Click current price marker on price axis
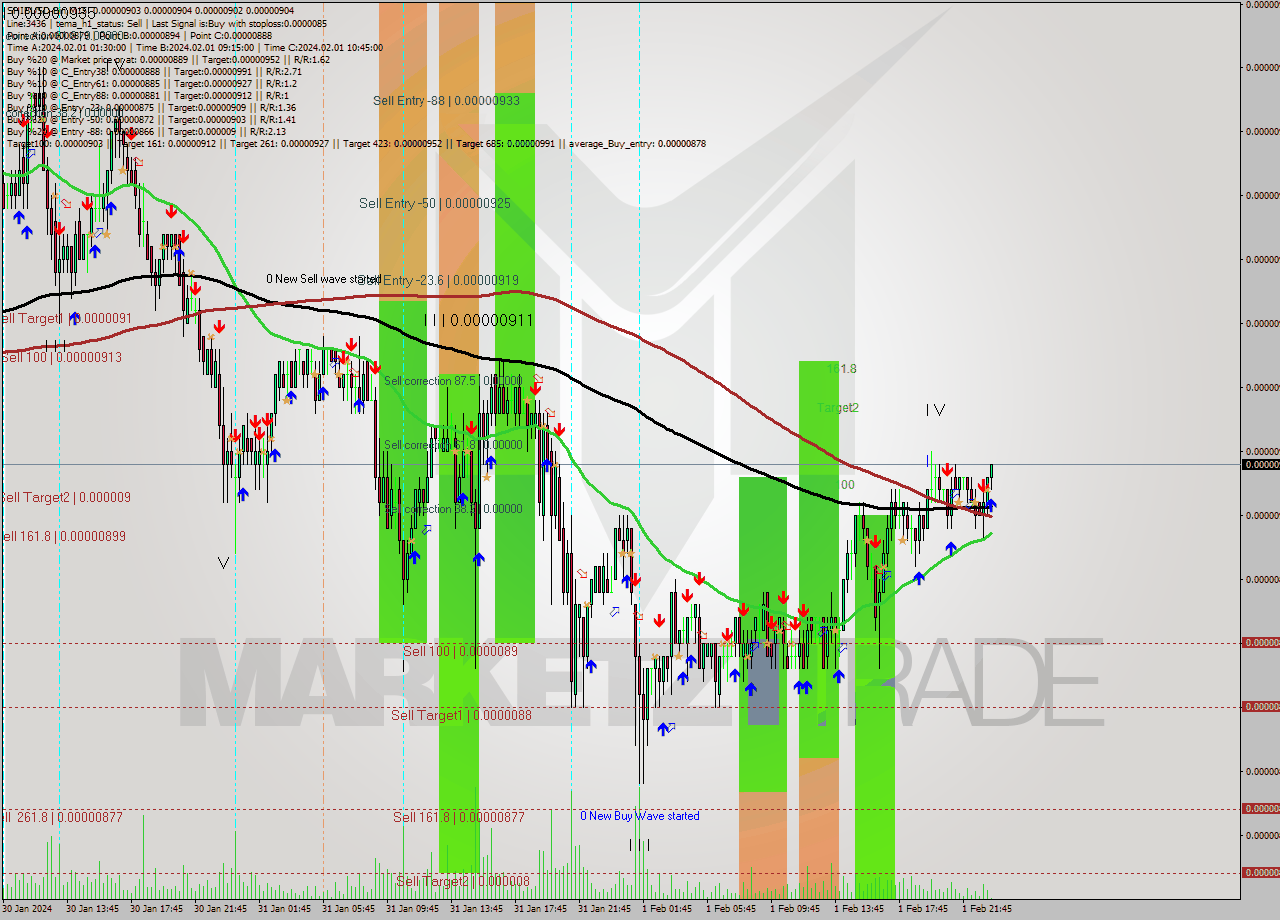Screen dimensions: 1280x920 1260,464
